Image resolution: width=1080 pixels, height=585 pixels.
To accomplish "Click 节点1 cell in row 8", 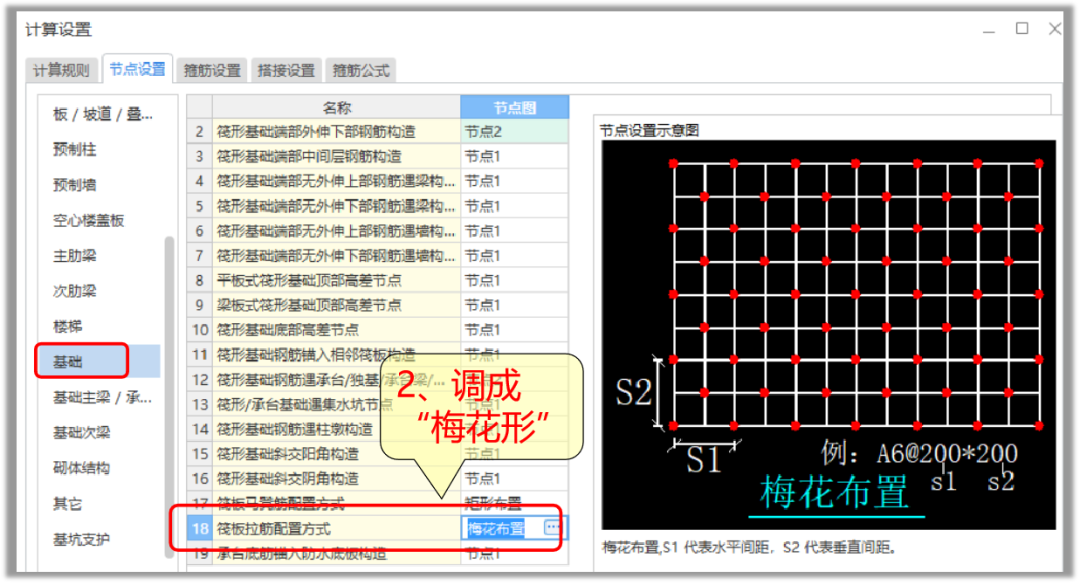I will pyautogui.click(x=515, y=280).
